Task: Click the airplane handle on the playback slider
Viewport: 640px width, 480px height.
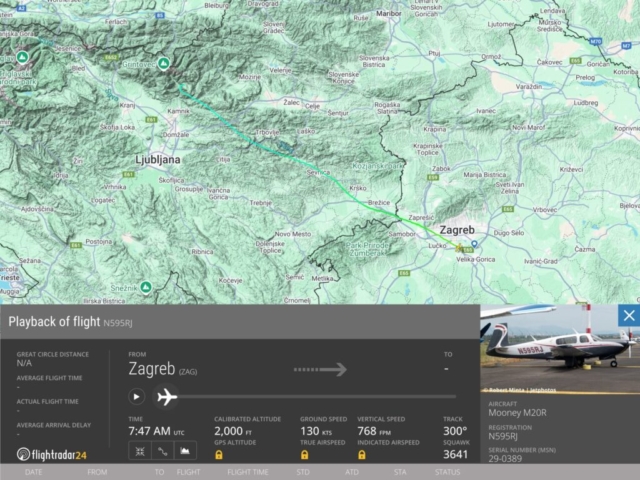Action: pyautogui.click(x=167, y=396)
